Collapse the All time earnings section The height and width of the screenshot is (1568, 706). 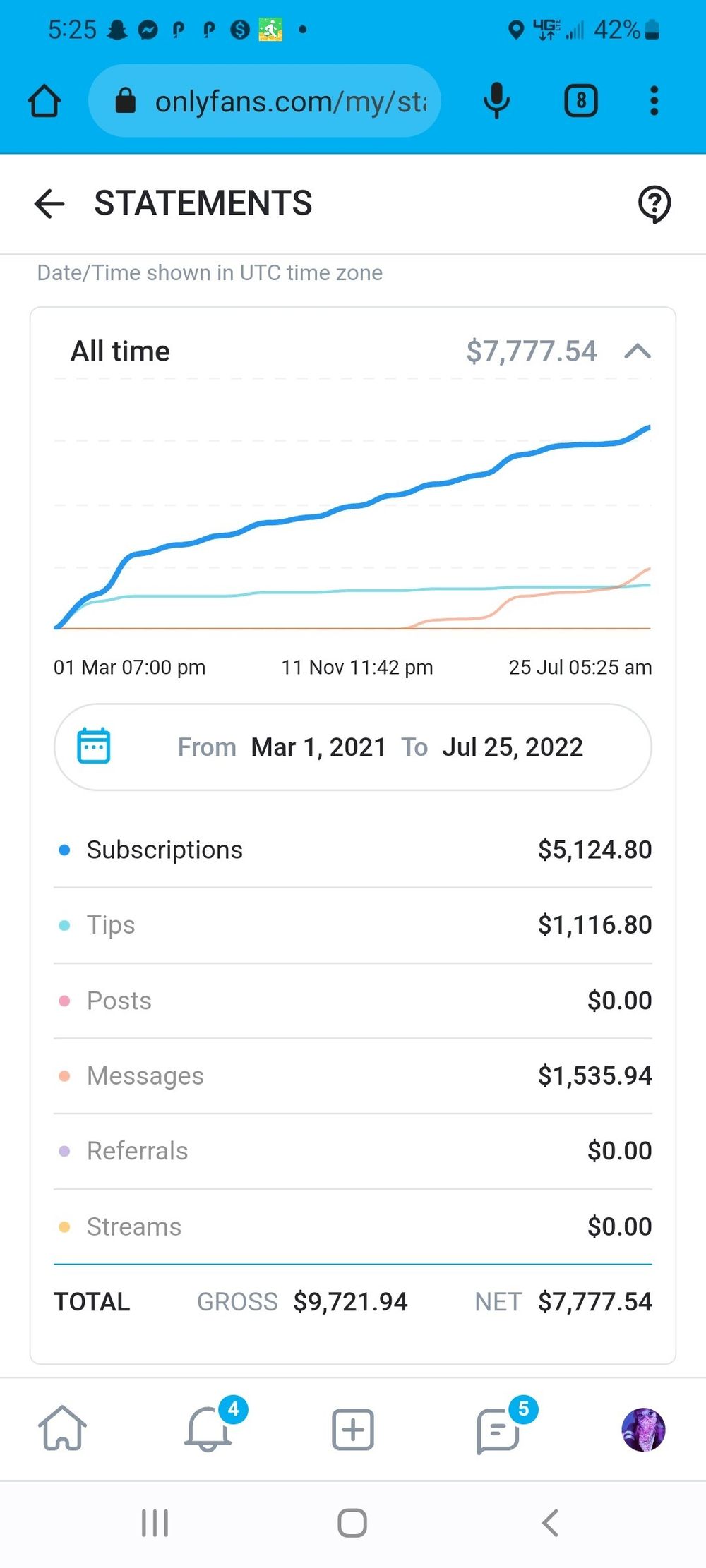[638, 351]
